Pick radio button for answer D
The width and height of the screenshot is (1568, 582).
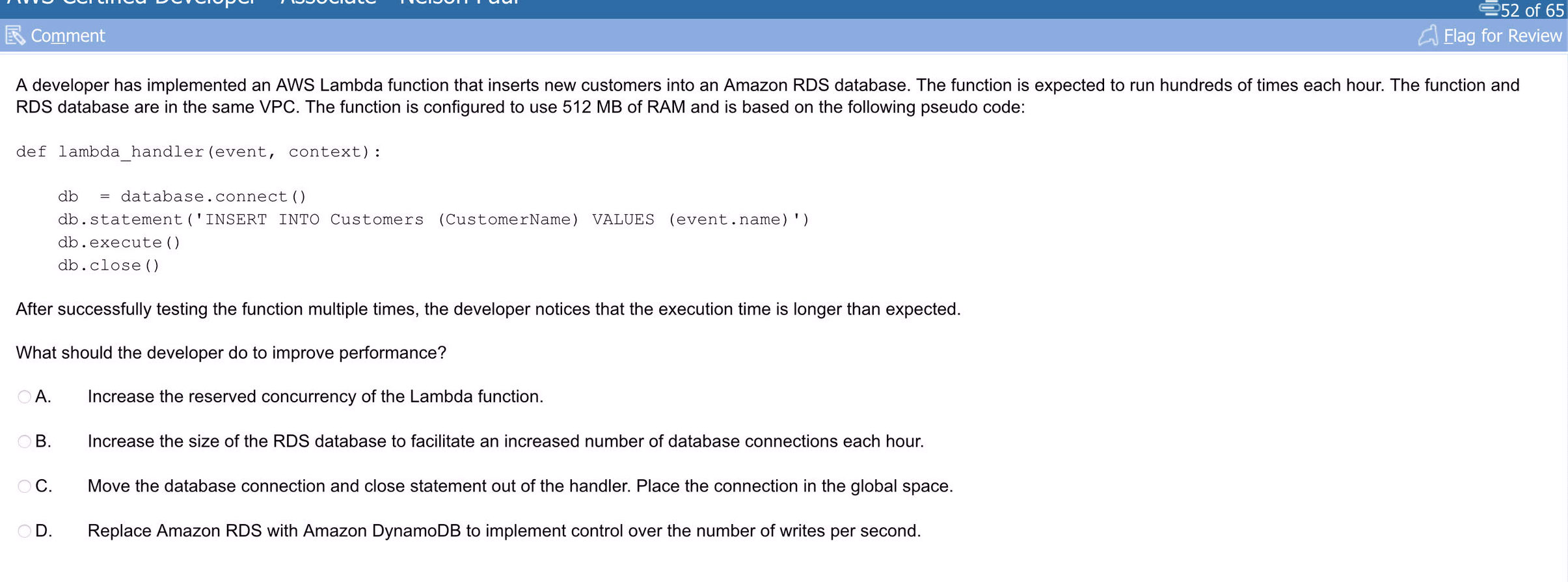pos(24,531)
